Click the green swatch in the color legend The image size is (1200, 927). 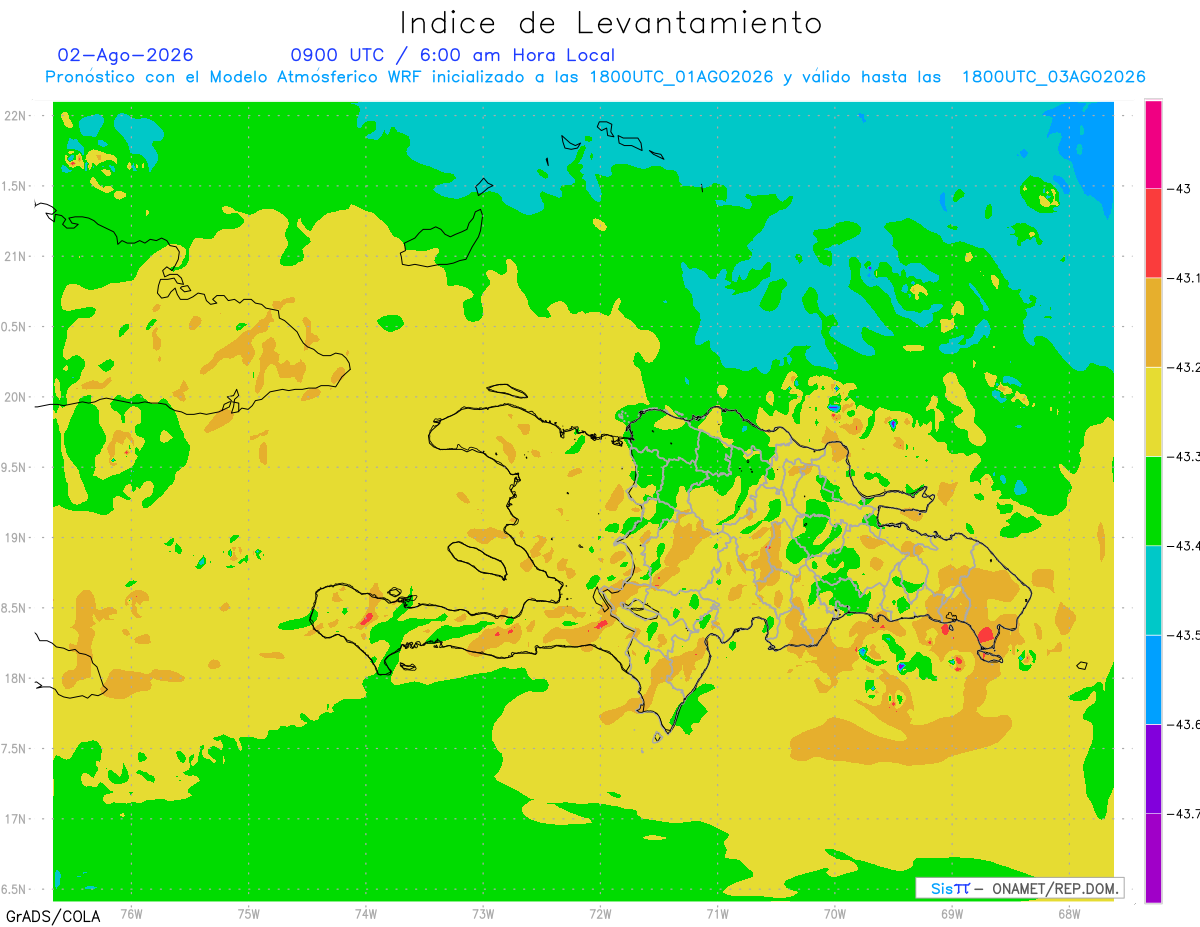click(1153, 500)
